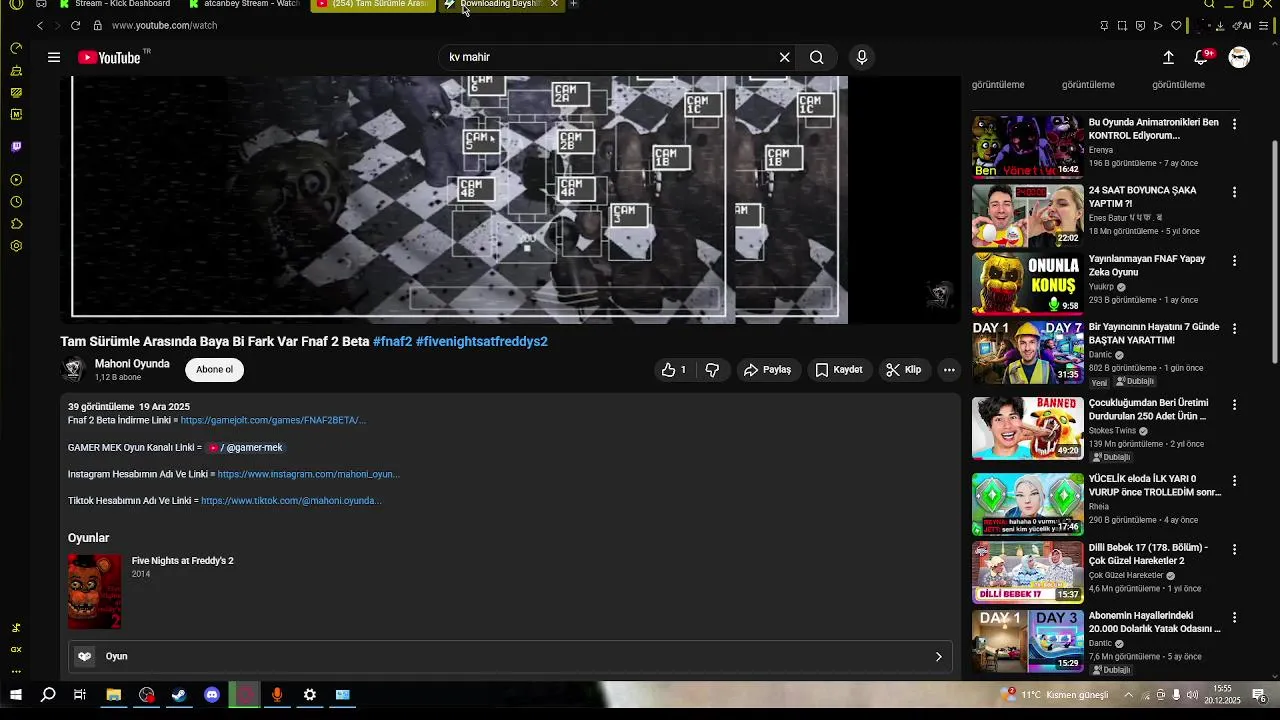The width and height of the screenshot is (1280, 720).
Task: Open more actions ellipsis beside Klip
Action: [949, 370]
